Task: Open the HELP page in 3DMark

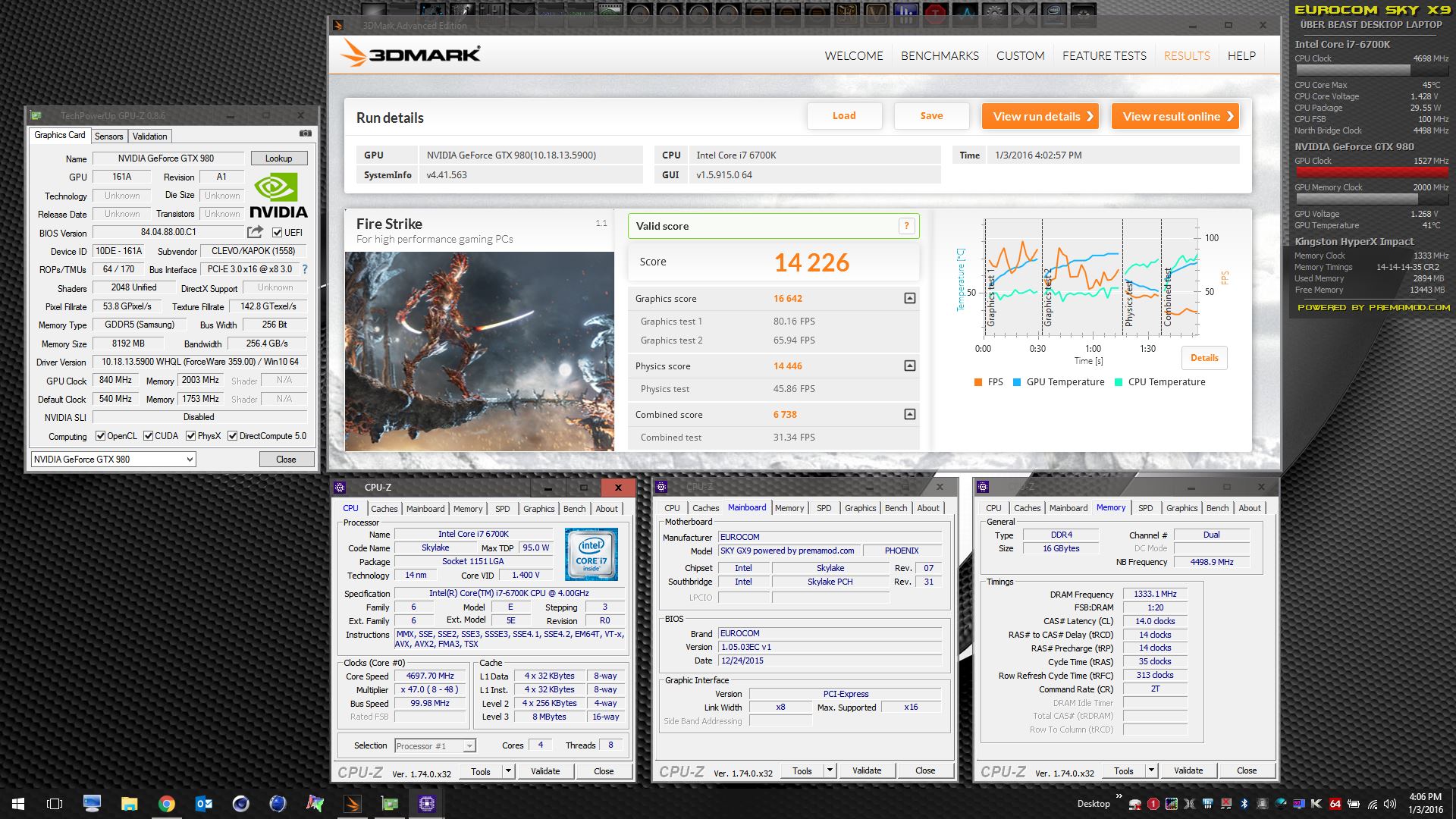Action: 1241,55
